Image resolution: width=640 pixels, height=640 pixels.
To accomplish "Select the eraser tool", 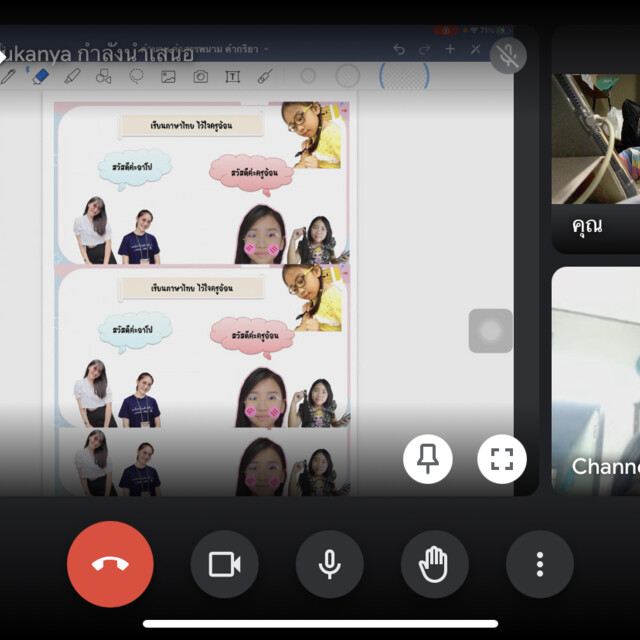I will click(40, 76).
